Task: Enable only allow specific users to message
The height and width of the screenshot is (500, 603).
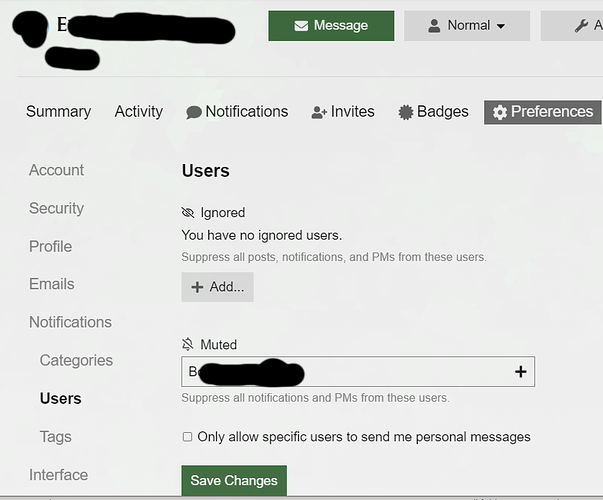Action: 187,437
